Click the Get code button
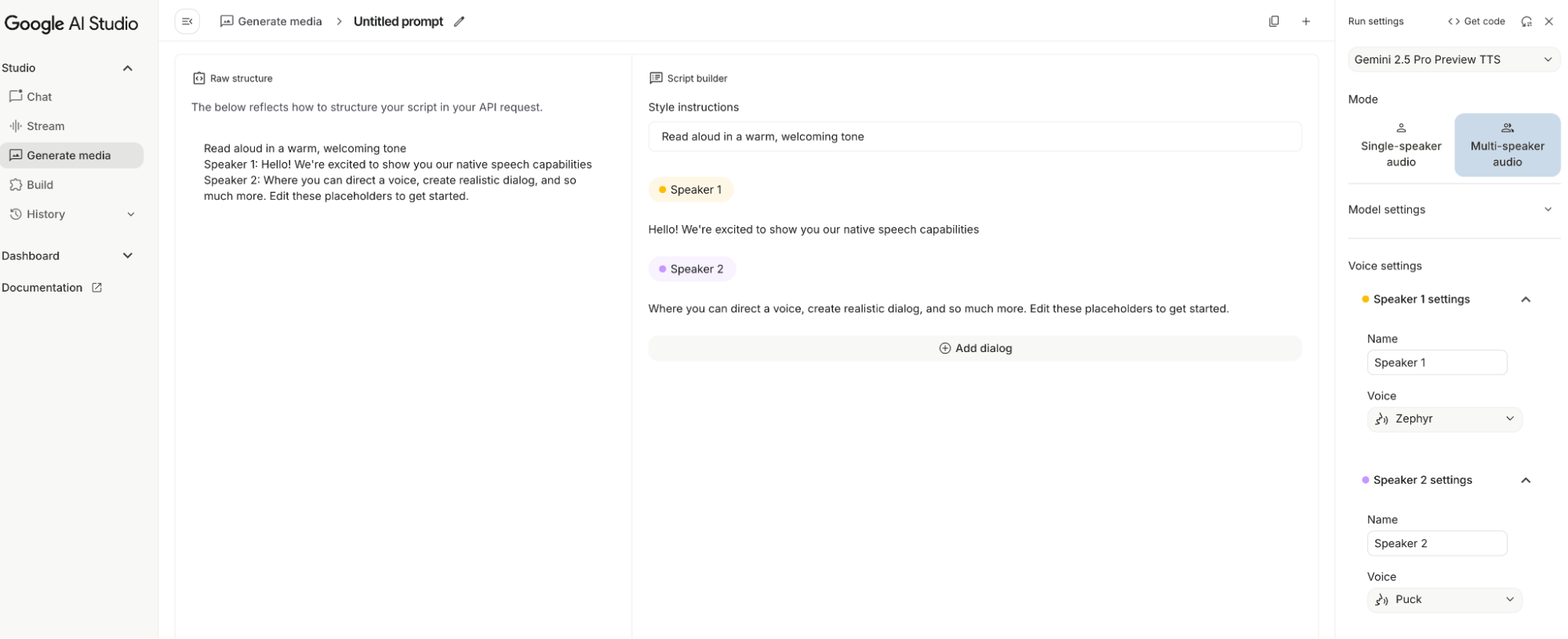The image size is (1568, 639). point(1476,21)
